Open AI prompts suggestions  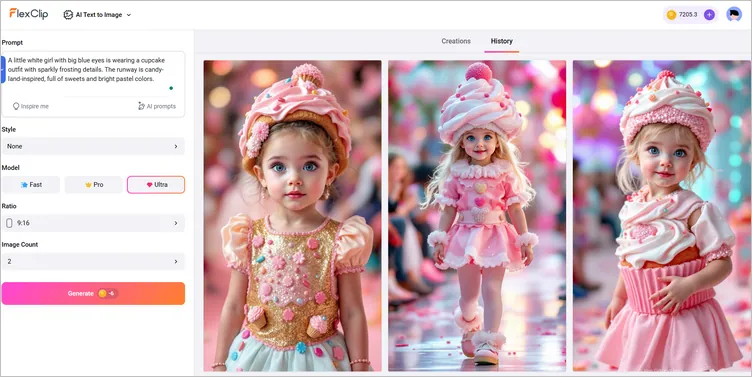coord(157,106)
